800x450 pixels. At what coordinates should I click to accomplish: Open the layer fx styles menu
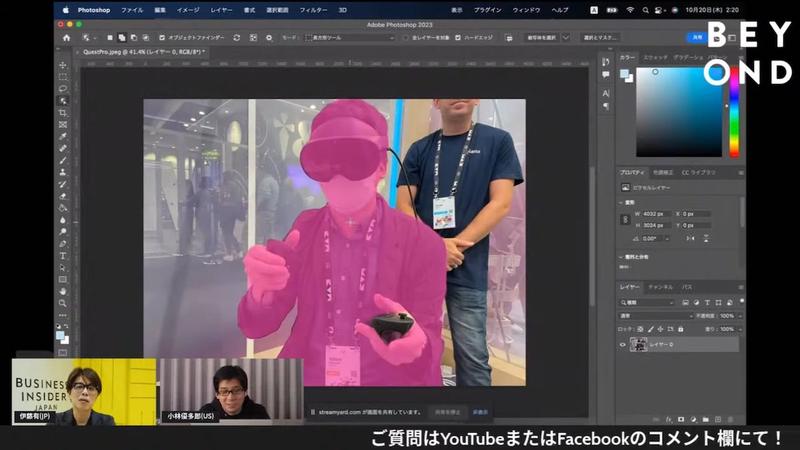[x=668, y=419]
